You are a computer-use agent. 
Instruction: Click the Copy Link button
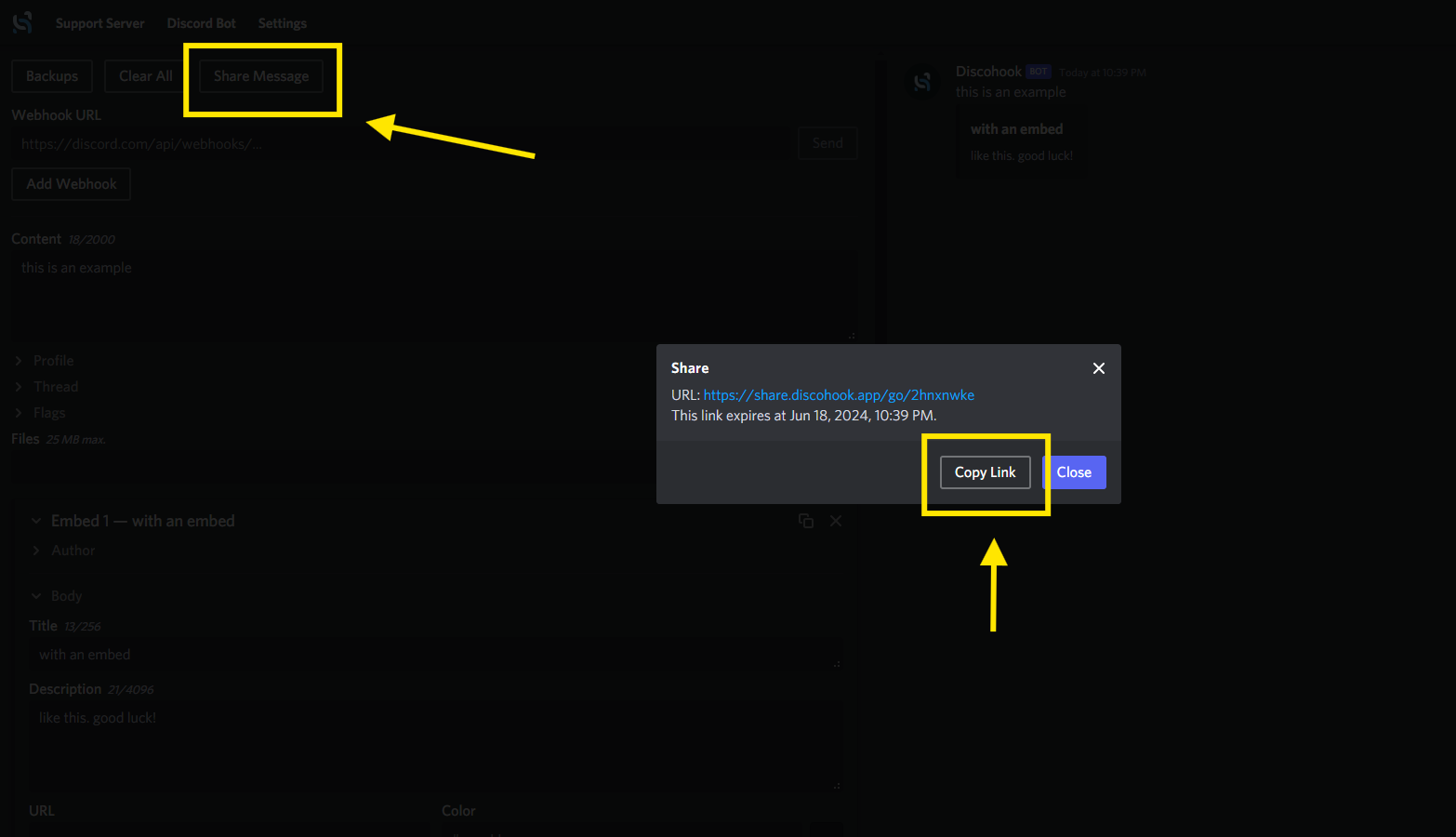985,472
